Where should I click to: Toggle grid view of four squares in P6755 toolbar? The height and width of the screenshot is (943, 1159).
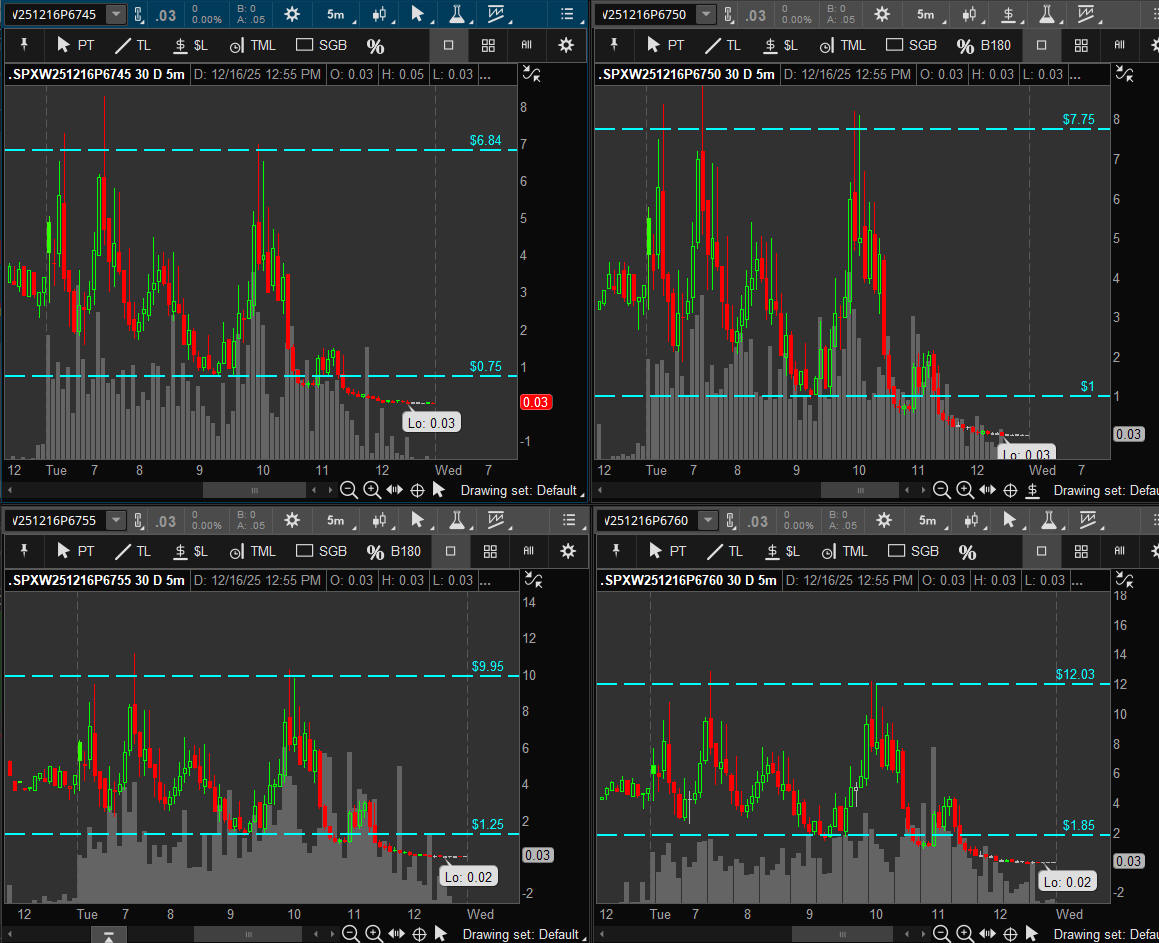tap(490, 551)
